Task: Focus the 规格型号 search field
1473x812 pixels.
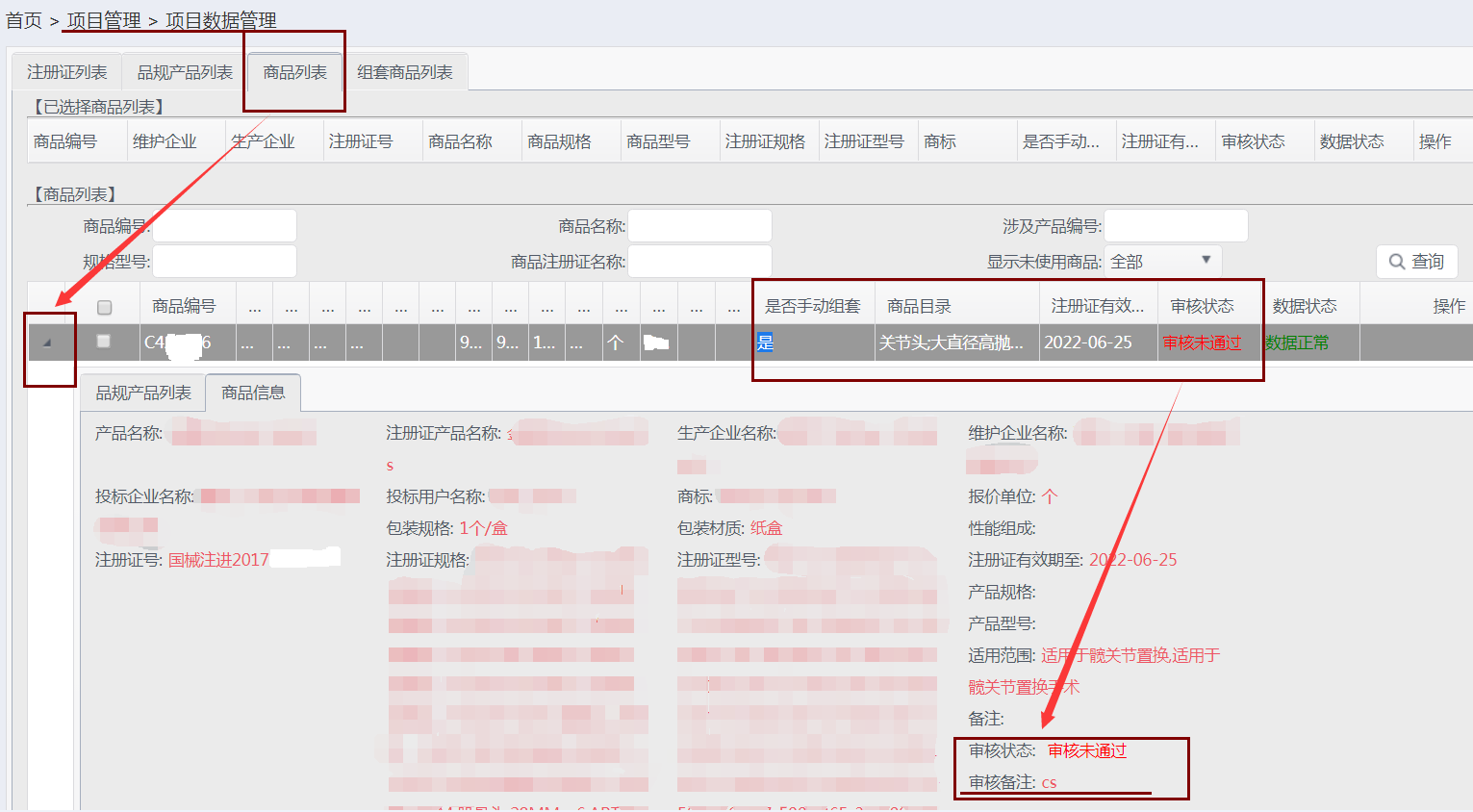Action: coord(224,262)
